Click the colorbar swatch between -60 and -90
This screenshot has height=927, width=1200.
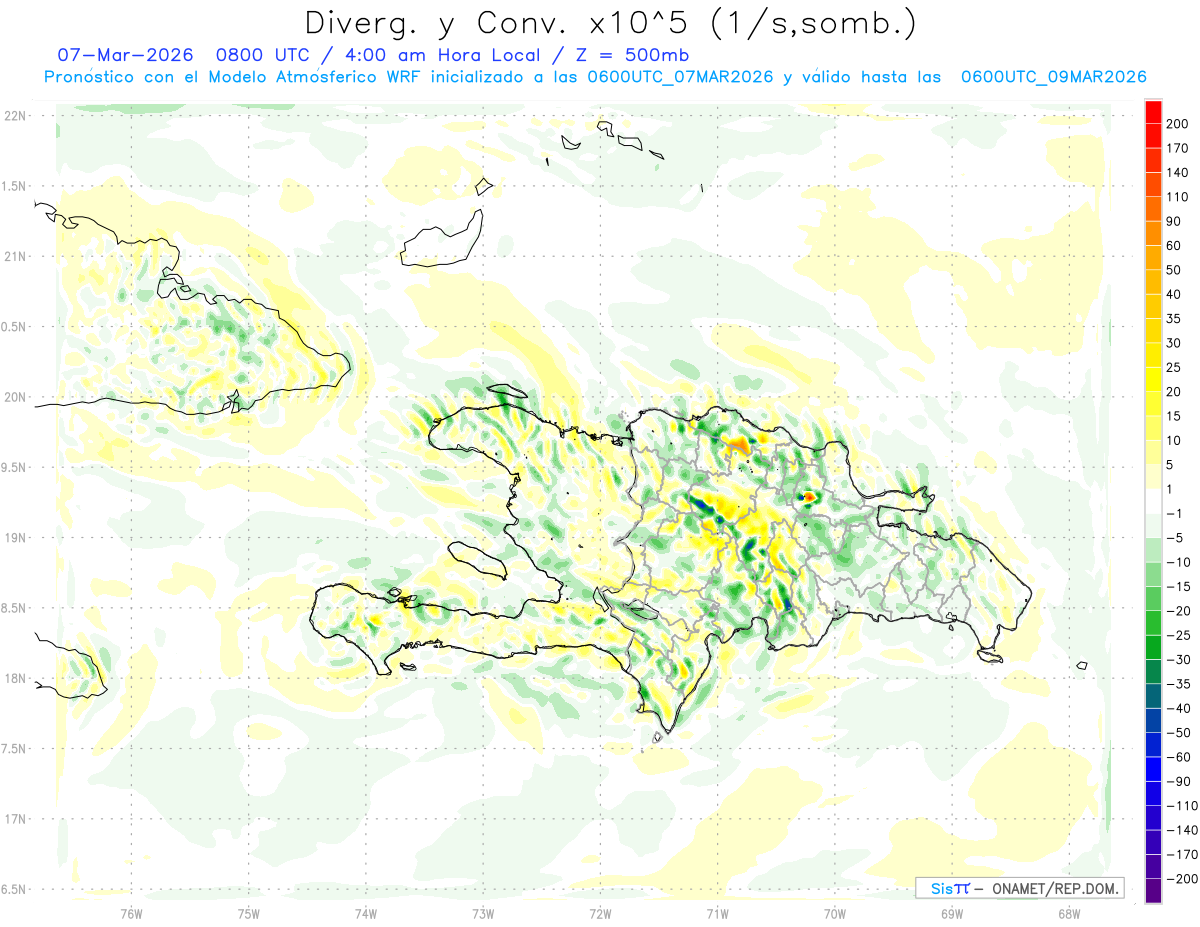click(x=1154, y=769)
